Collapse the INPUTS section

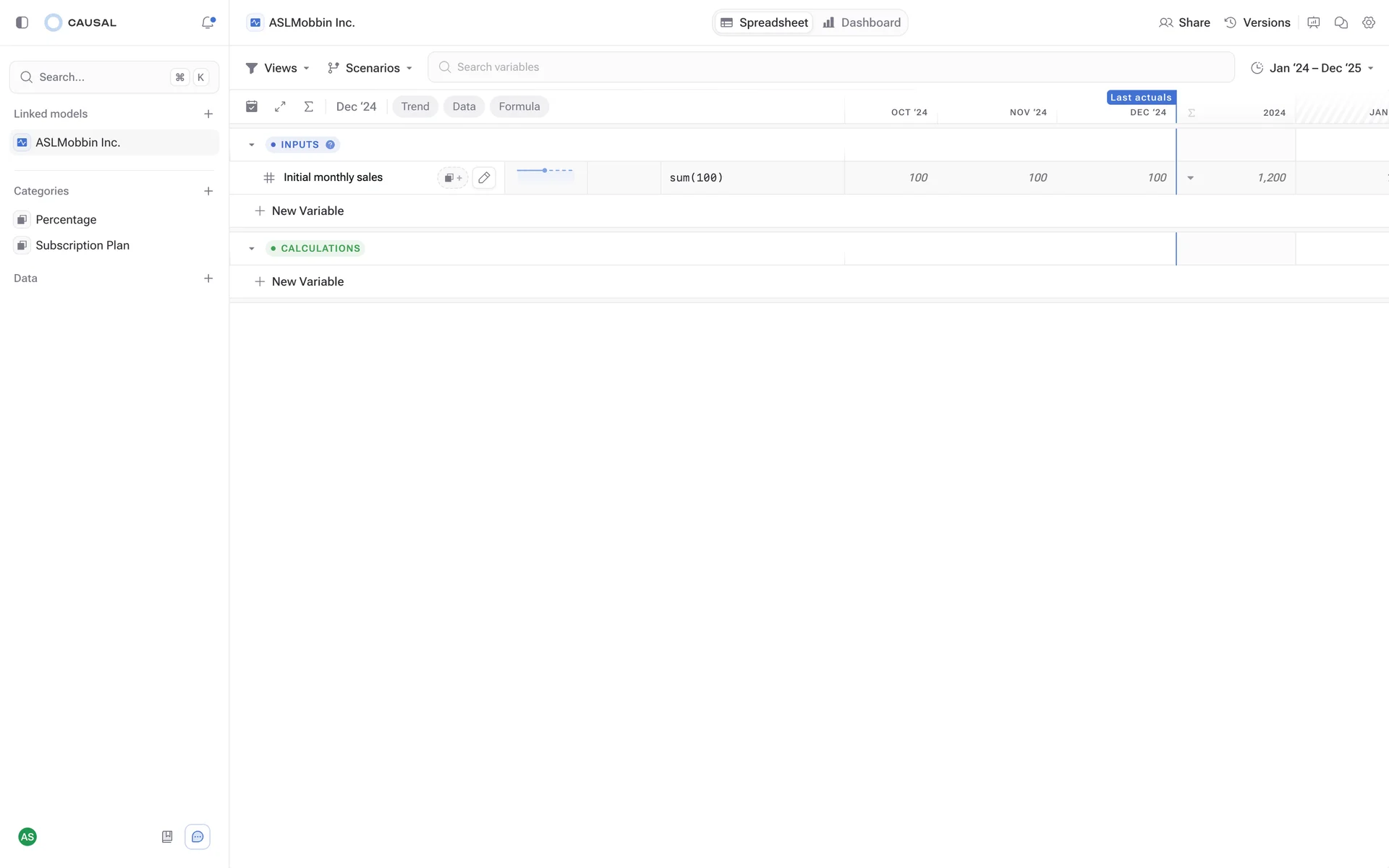[x=252, y=145]
